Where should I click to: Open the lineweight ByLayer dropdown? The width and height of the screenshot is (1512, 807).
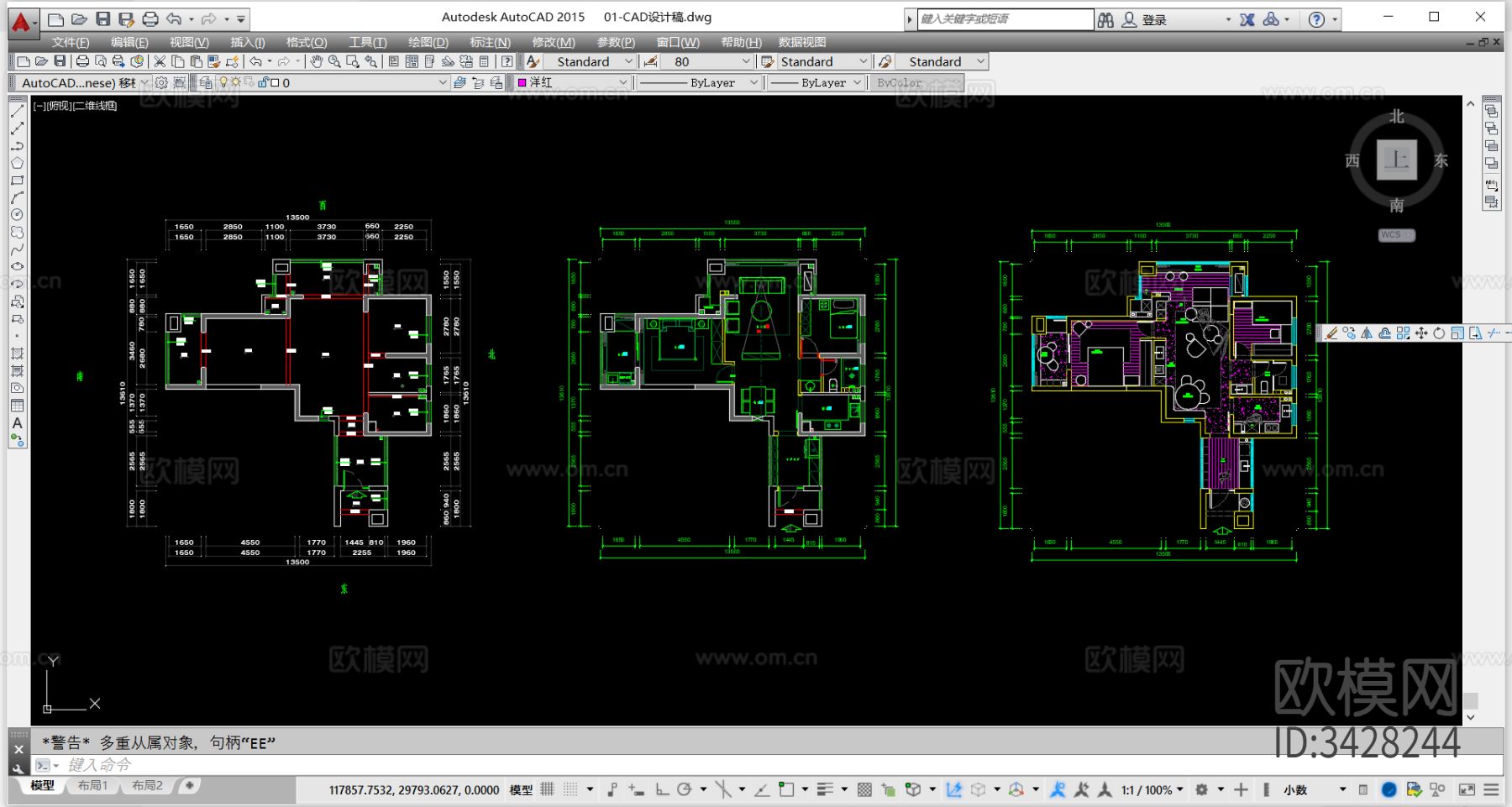(817, 82)
